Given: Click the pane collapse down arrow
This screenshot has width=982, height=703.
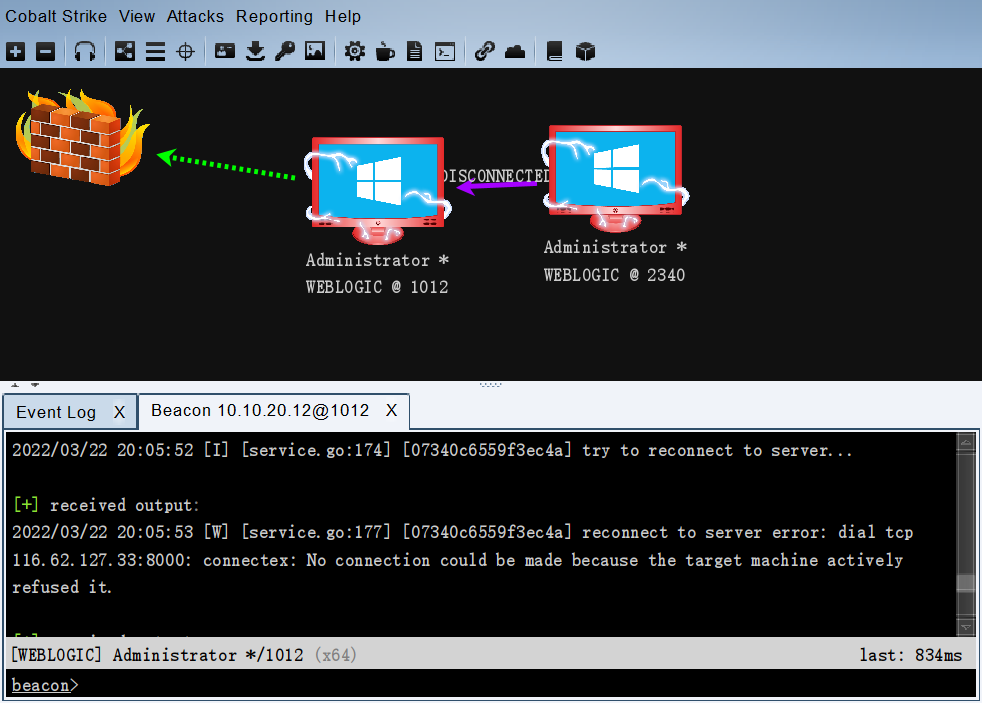Looking at the screenshot, I should click(x=35, y=384).
